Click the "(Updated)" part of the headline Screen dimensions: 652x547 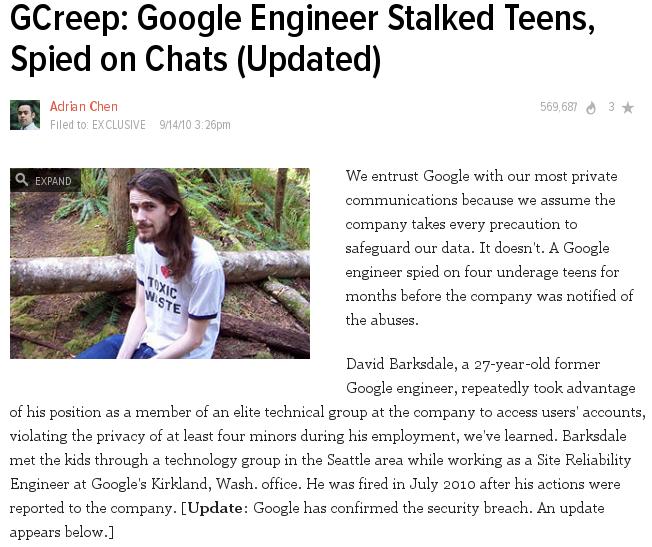pos(308,59)
